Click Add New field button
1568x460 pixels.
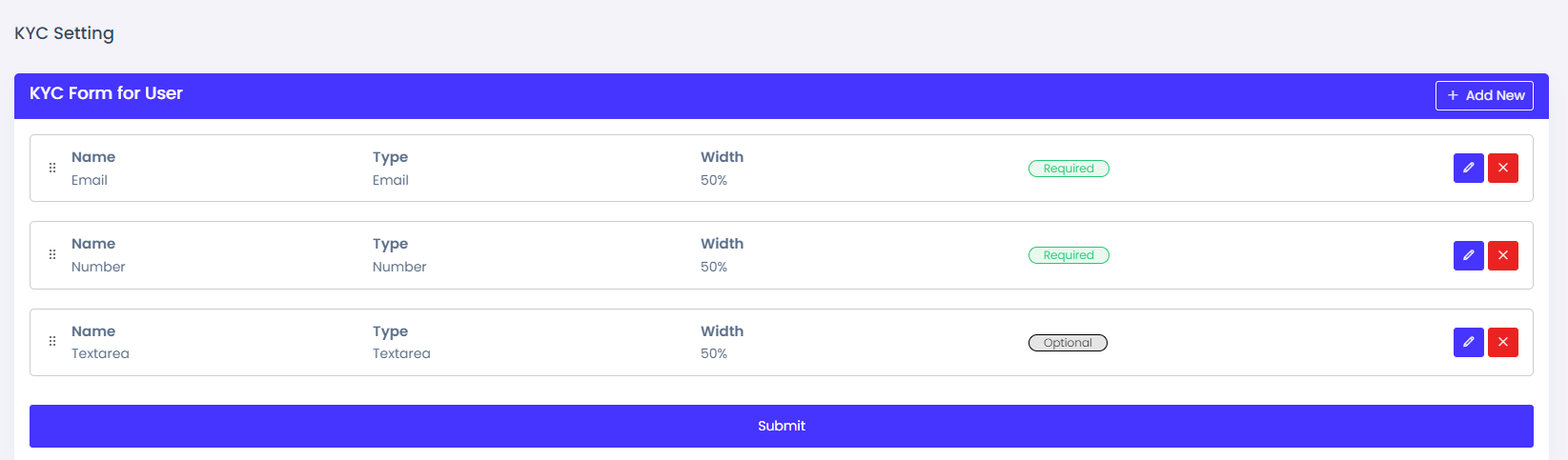1484,95
